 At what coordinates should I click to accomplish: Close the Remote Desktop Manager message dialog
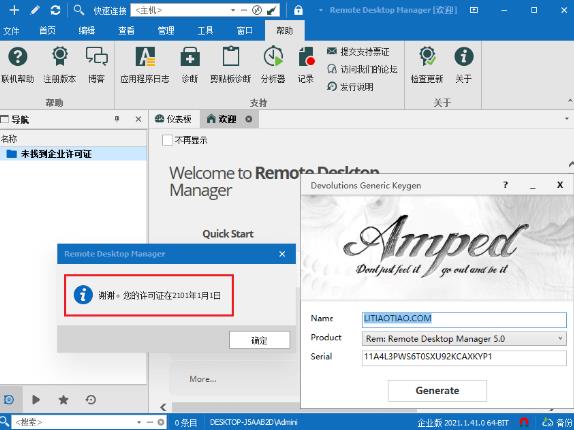coord(282,254)
